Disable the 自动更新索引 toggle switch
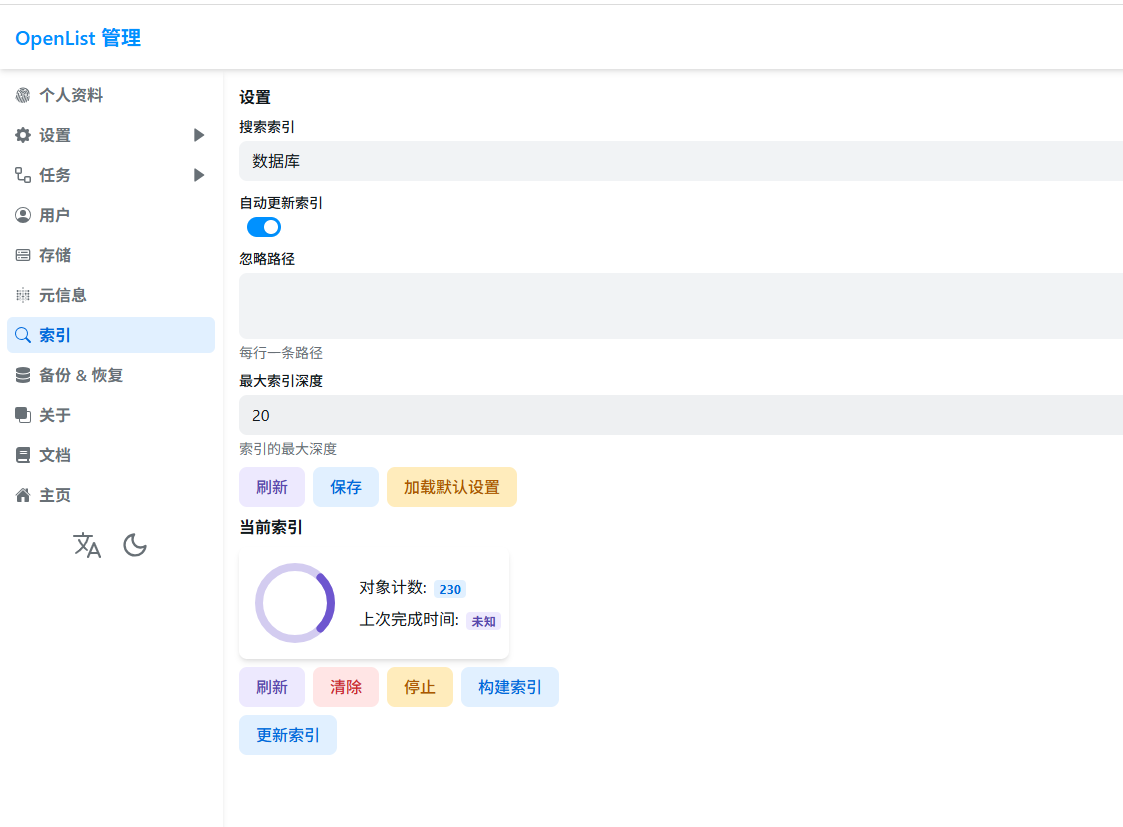The width and height of the screenshot is (1123, 827). click(264, 227)
